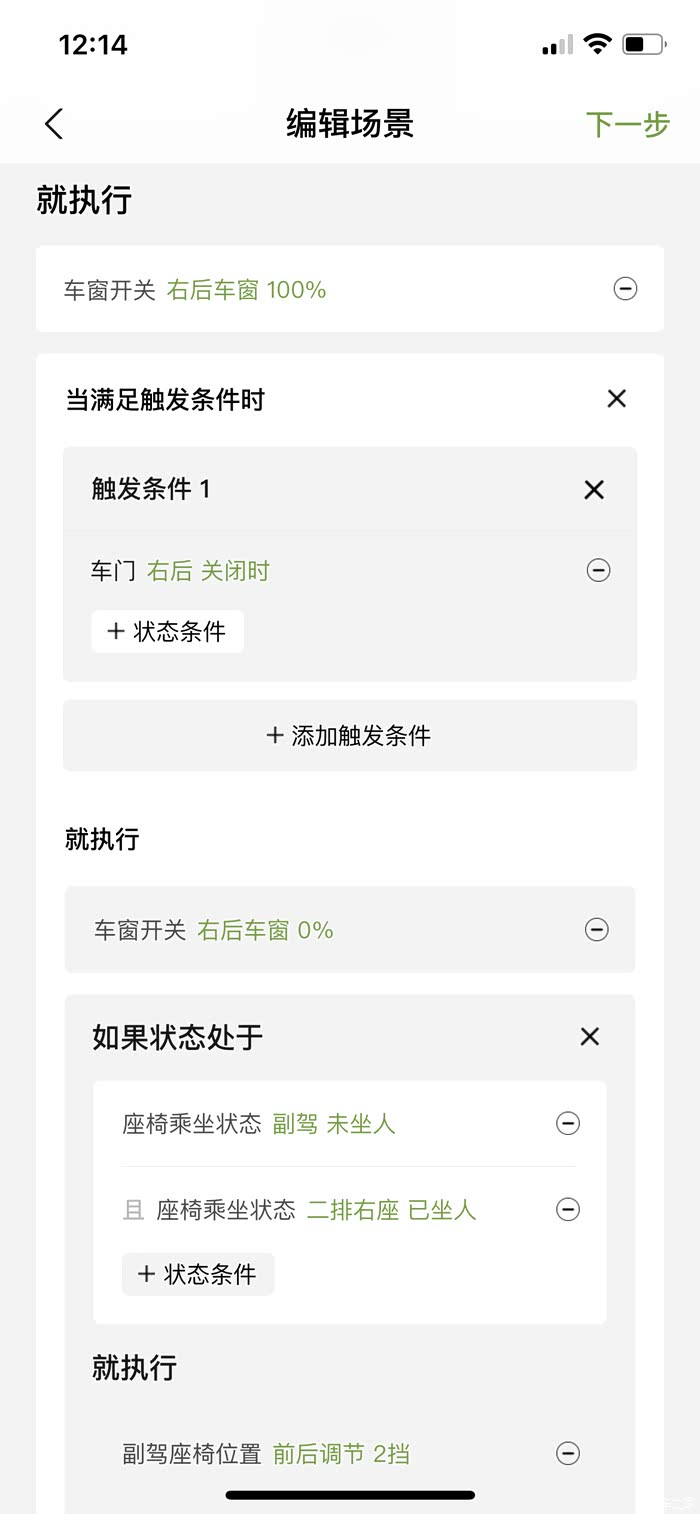Add 状态条件 under 触发条件 1
The image size is (700, 1514).
(167, 632)
